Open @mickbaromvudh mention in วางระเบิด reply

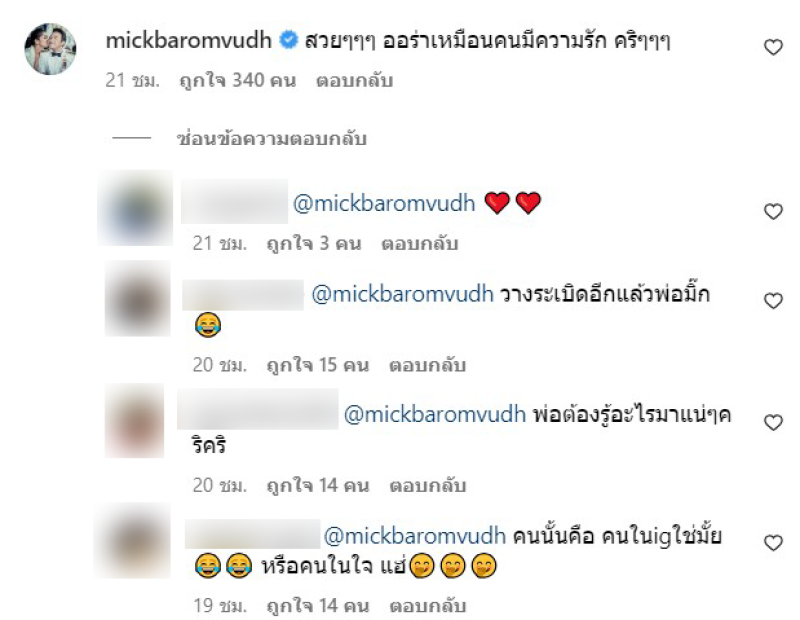pos(403,294)
